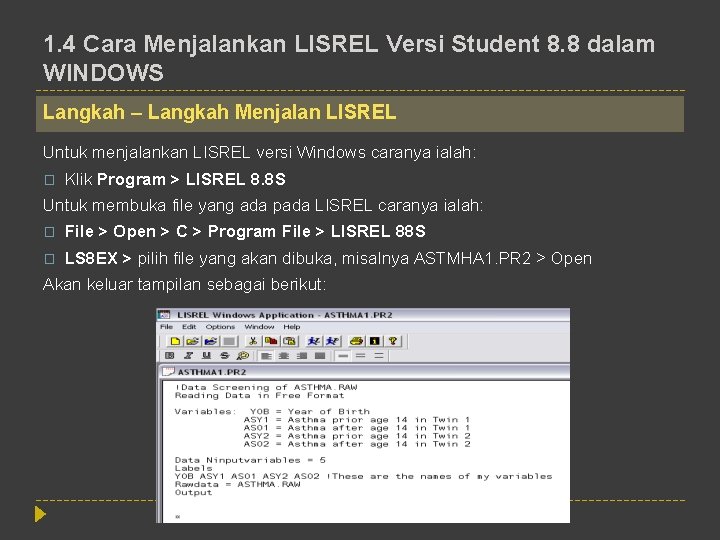Click the LISREL application title bar icon
The image size is (720, 540).
pyautogui.click(x=164, y=315)
